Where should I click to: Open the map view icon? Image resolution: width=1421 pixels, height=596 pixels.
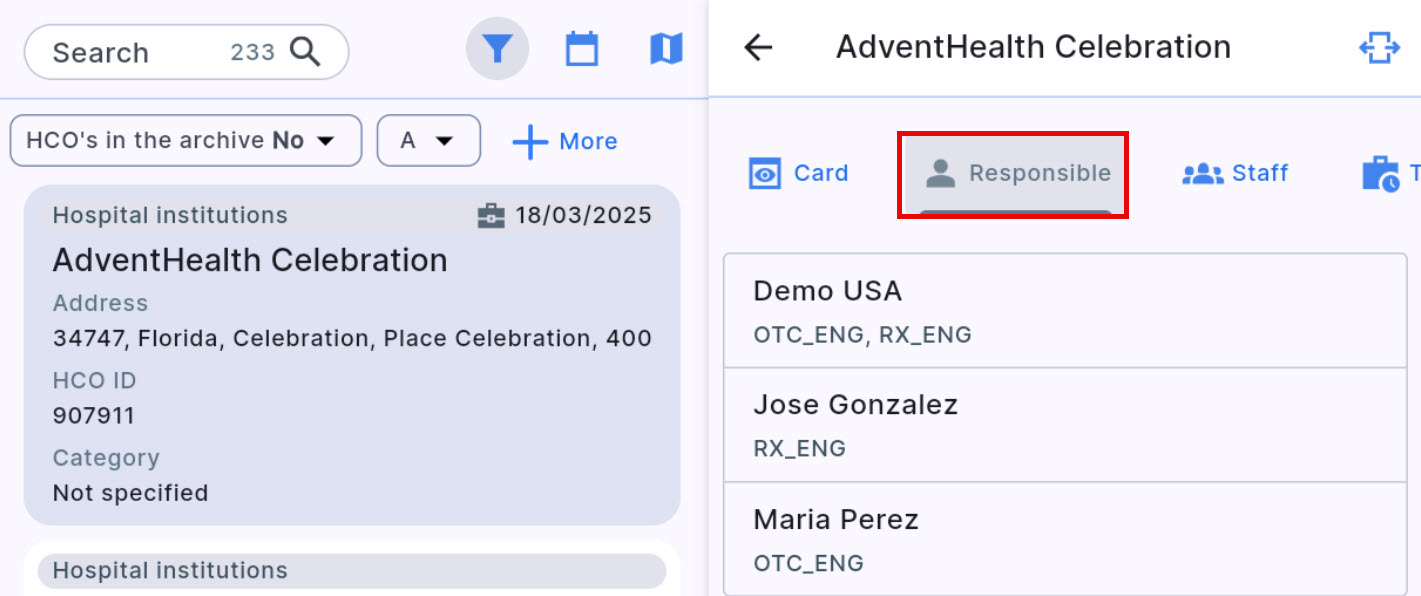[666, 49]
